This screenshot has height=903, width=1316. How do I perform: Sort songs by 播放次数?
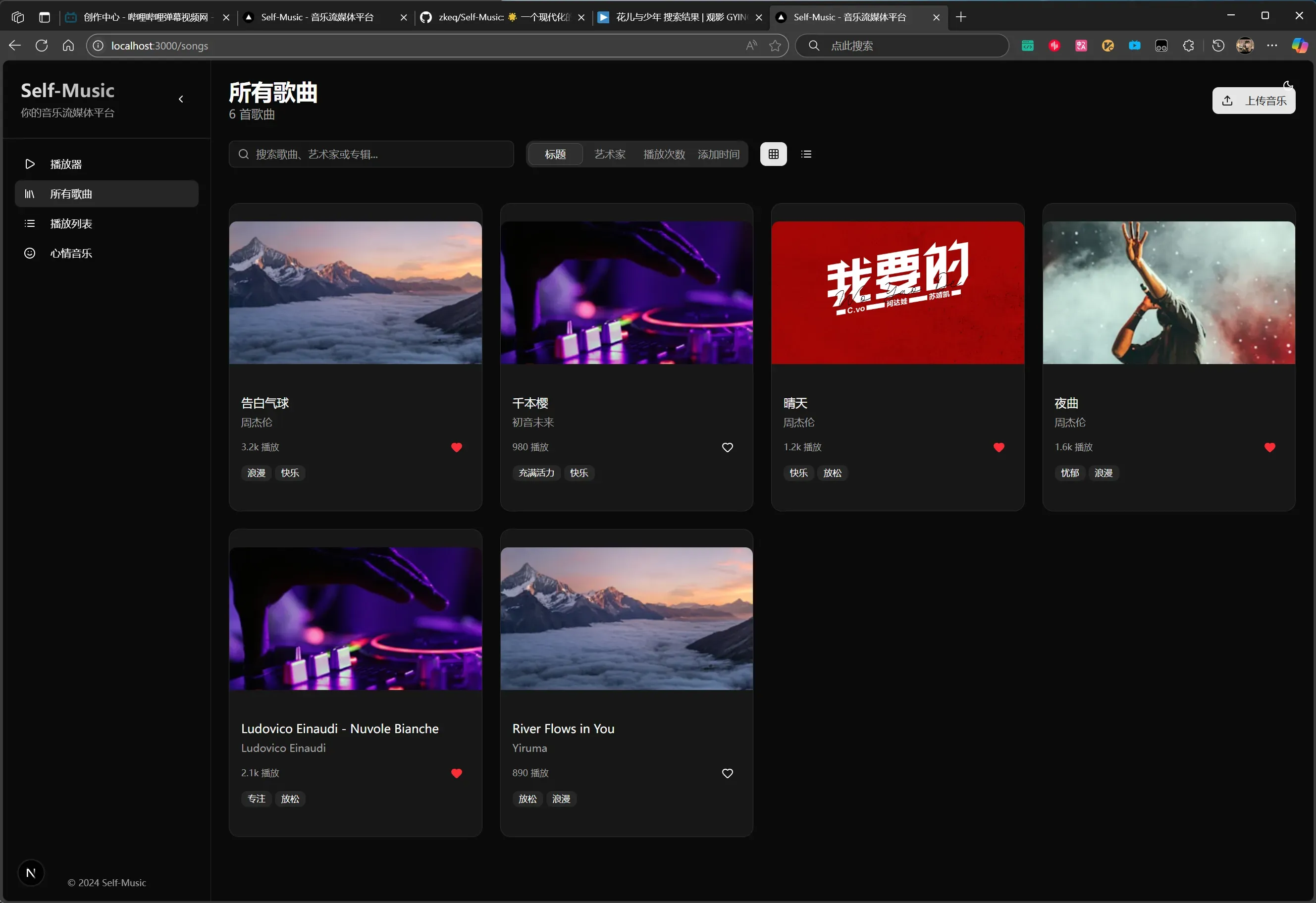click(x=664, y=154)
